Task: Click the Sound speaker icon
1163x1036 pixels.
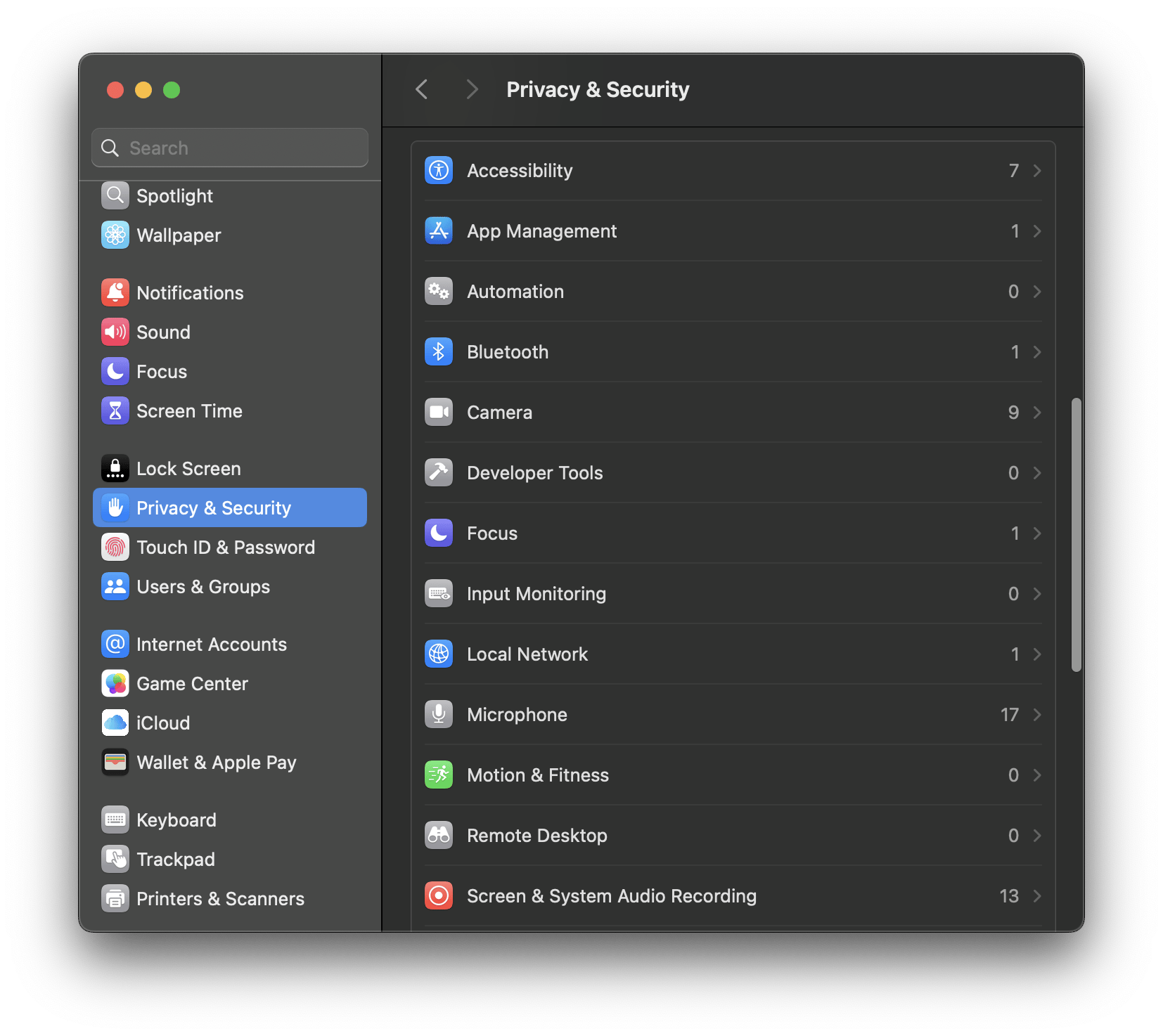Action: (x=115, y=332)
